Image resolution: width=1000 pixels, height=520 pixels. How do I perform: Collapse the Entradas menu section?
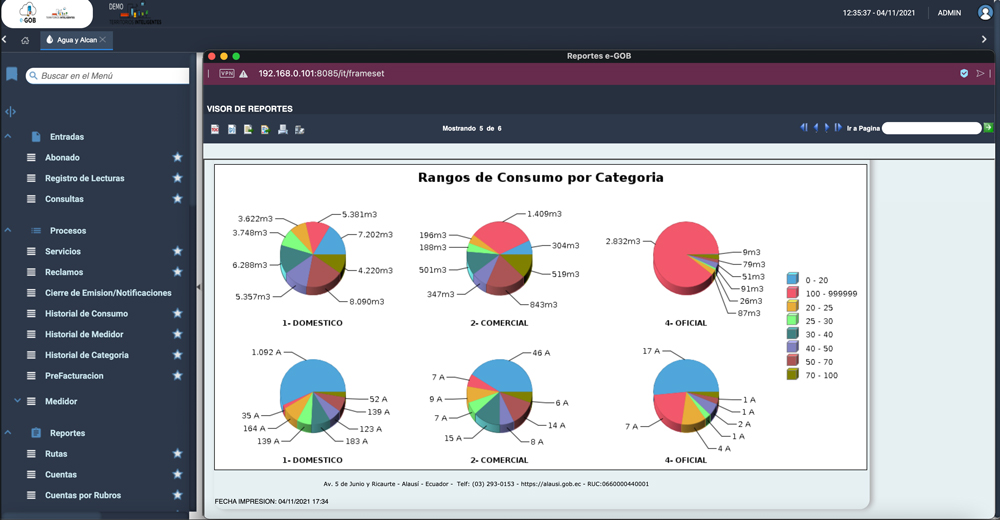coord(8,136)
